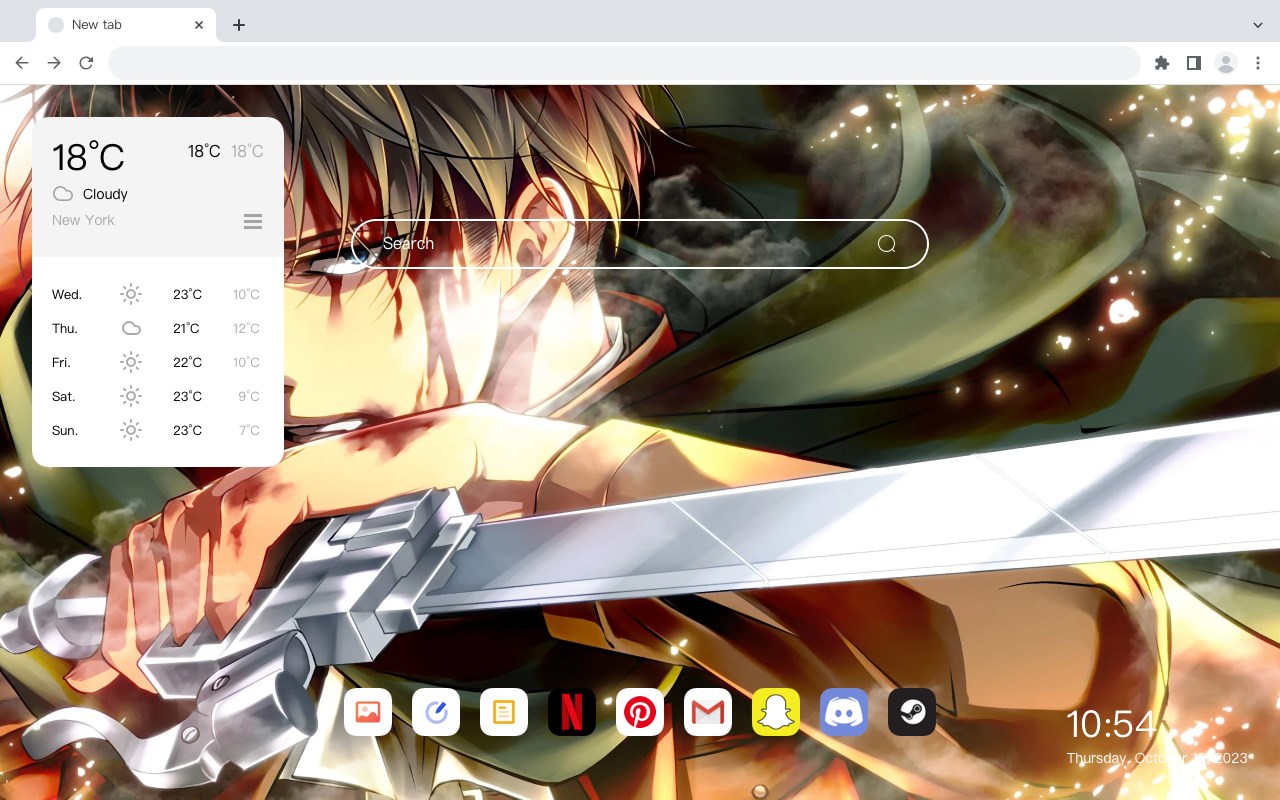This screenshot has width=1280, height=800.
Task: Click the Thursday high of 21°C
Action: (187, 329)
